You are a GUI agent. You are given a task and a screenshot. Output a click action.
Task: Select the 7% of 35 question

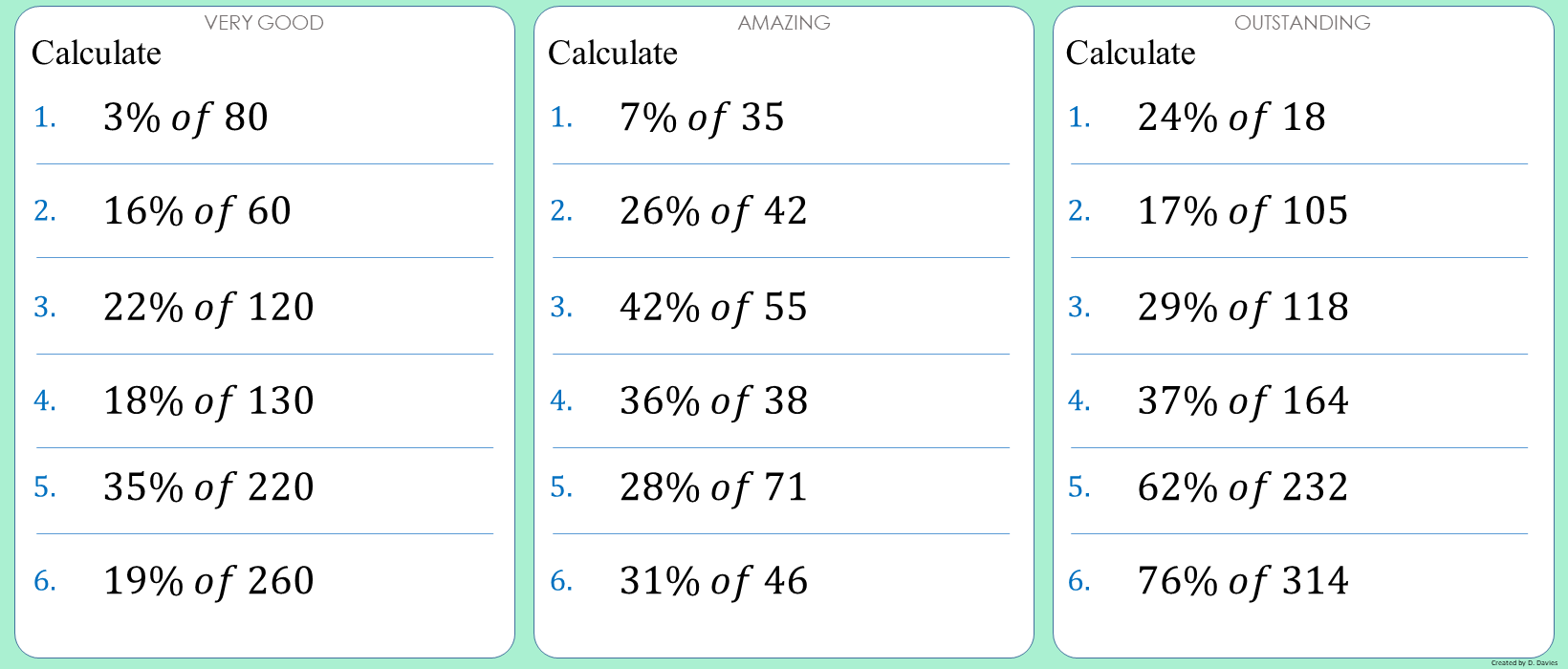coord(702,118)
